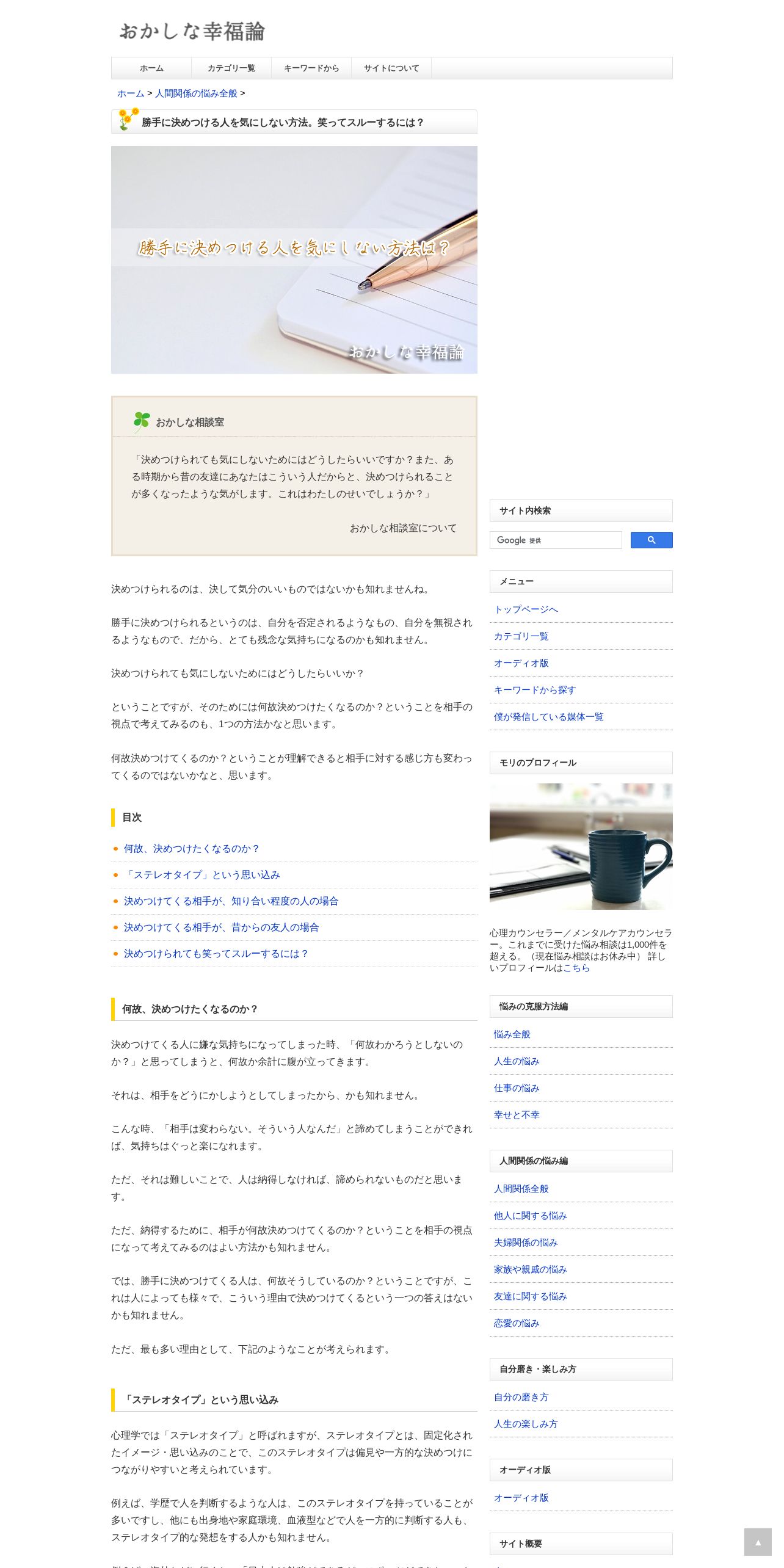This screenshot has width=784, height=1568.
Task: Click the 人間関係の悩み全般 breadcrumb link
Action: pyautogui.click(x=196, y=93)
